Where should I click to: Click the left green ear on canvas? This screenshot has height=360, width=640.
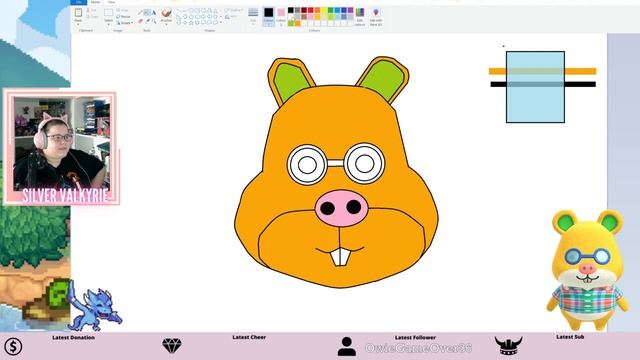click(290, 81)
